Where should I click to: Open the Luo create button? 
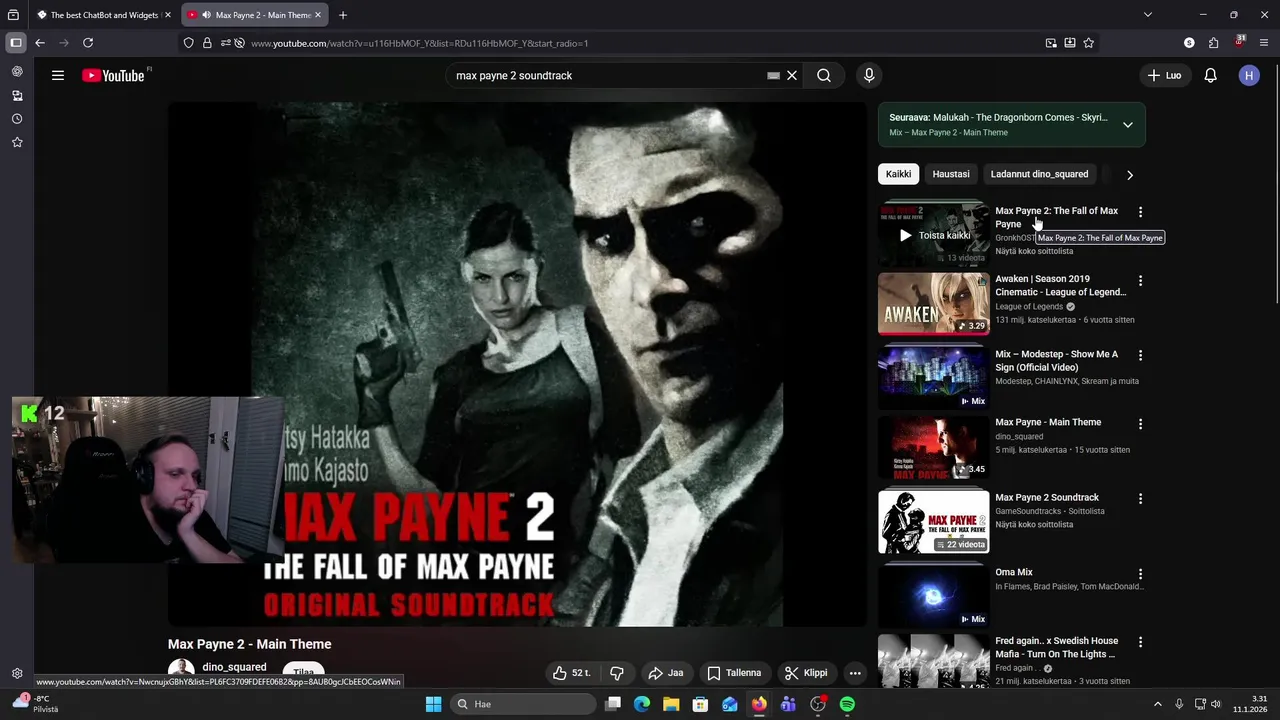click(x=1165, y=75)
